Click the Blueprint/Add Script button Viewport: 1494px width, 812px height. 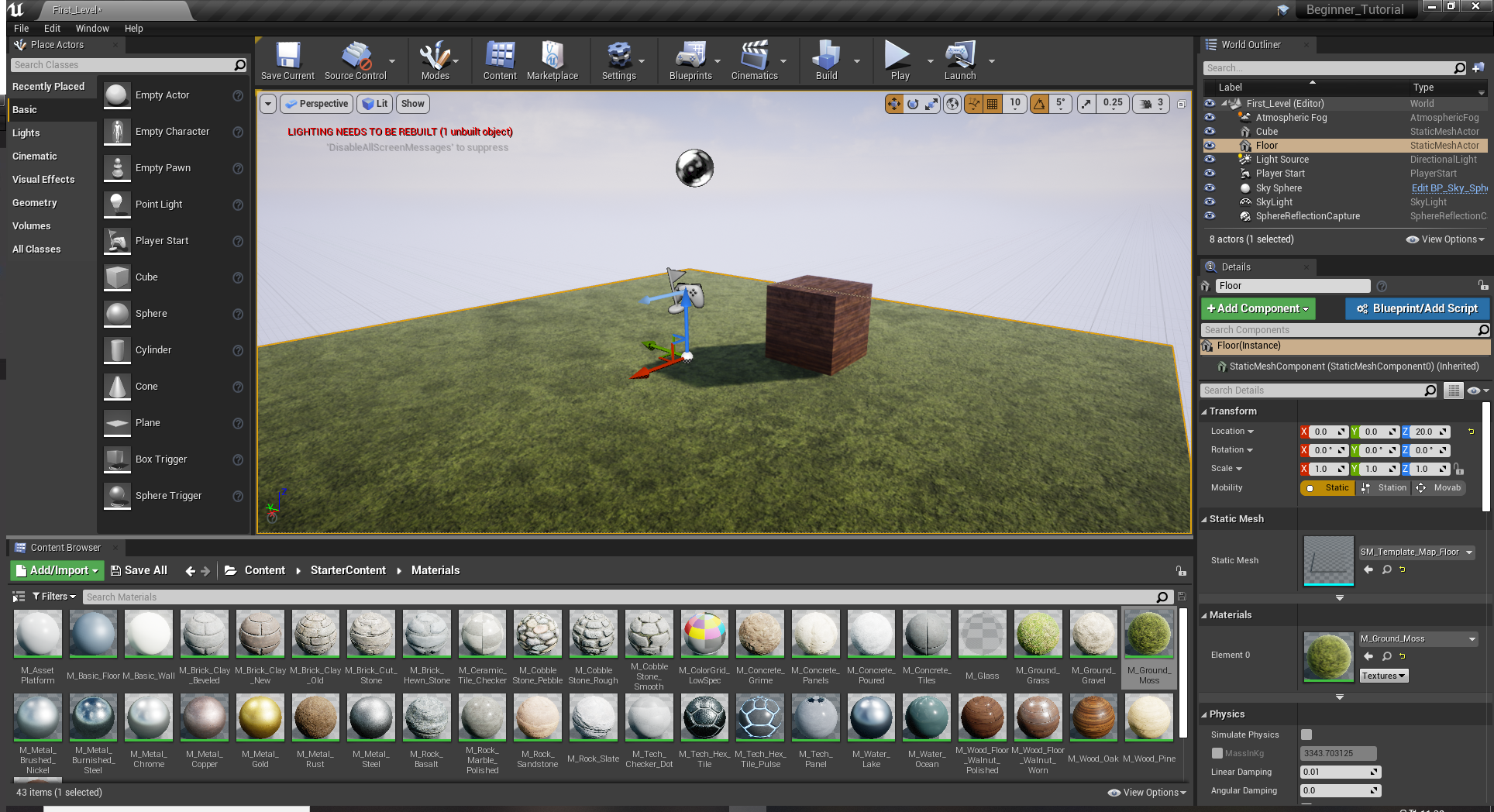click(1417, 308)
